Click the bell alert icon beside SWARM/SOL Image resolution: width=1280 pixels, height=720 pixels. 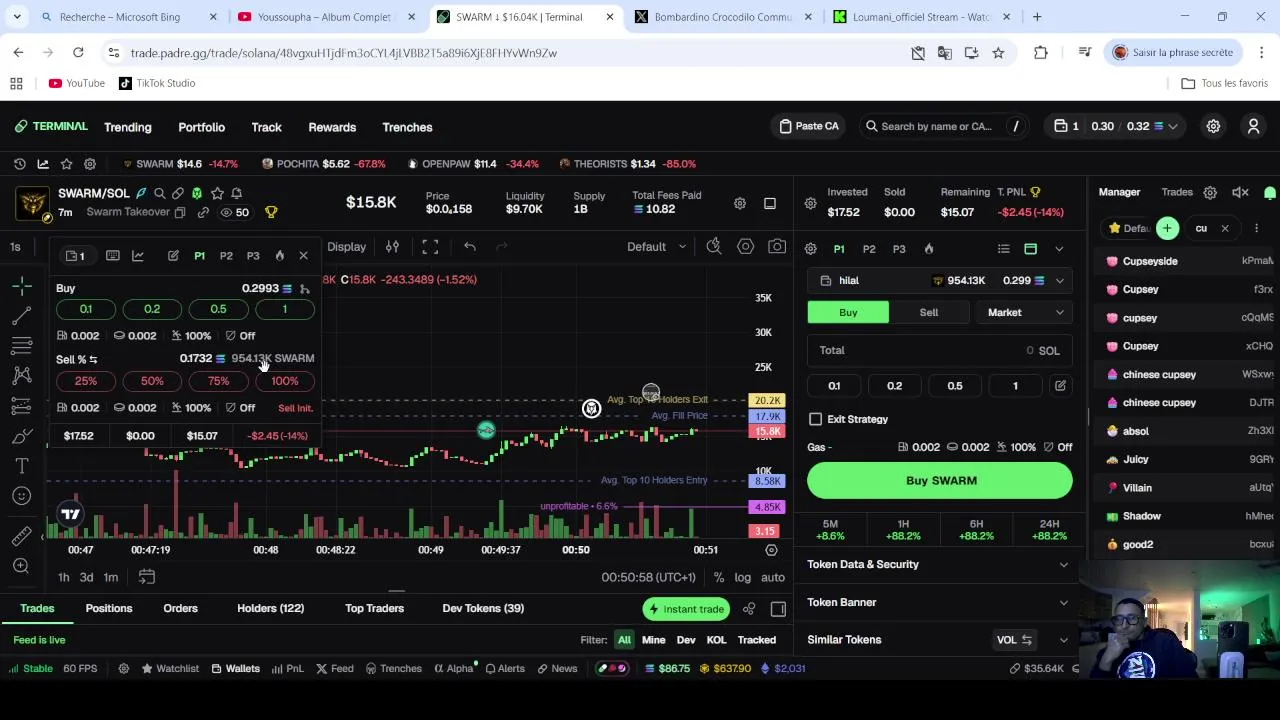[236, 193]
